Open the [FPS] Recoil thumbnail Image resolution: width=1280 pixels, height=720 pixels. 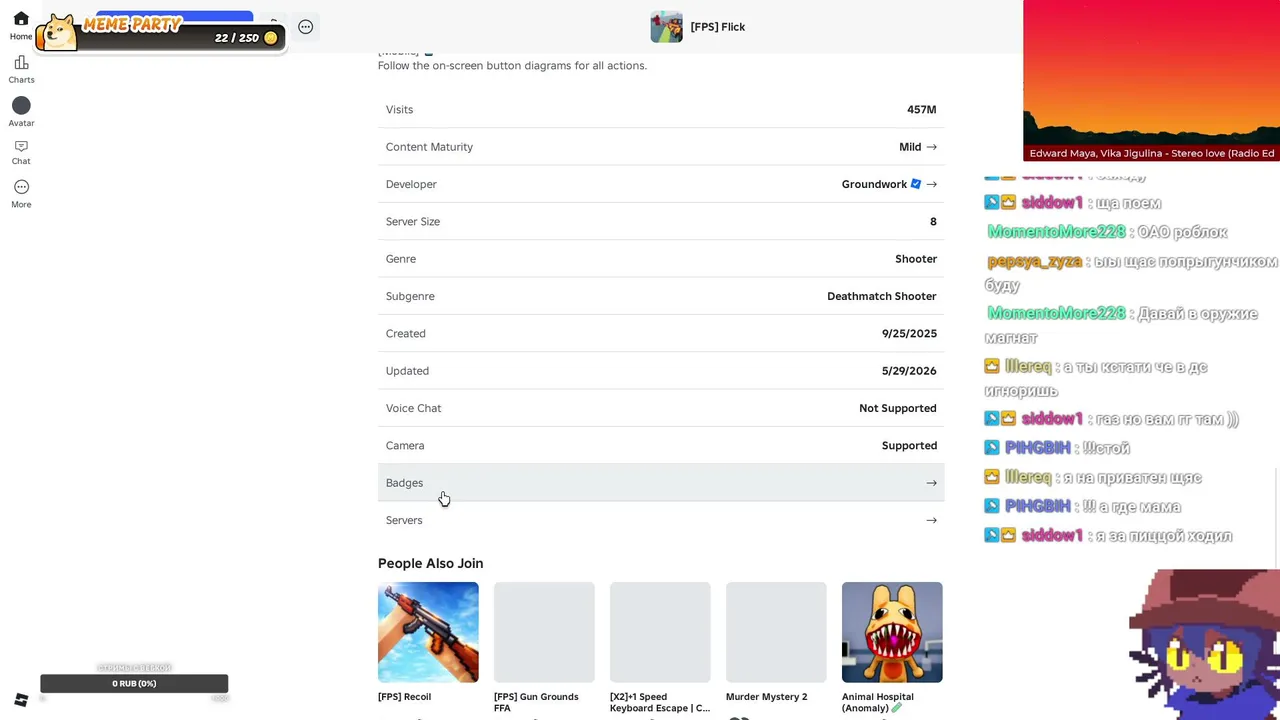(x=428, y=632)
